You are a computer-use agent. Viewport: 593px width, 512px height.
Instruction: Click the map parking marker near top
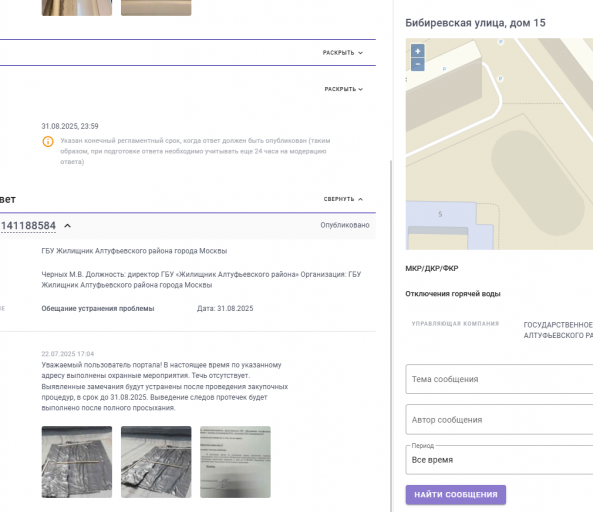pos(501,42)
